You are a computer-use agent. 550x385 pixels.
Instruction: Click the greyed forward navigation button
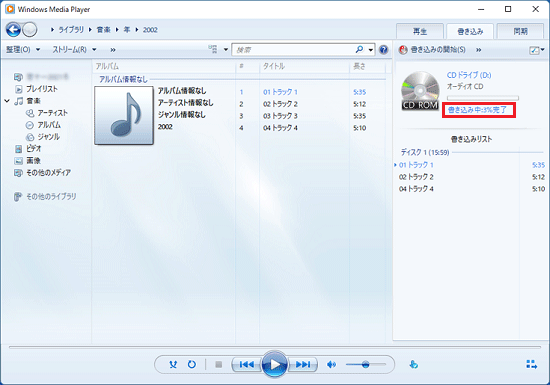tap(30, 30)
